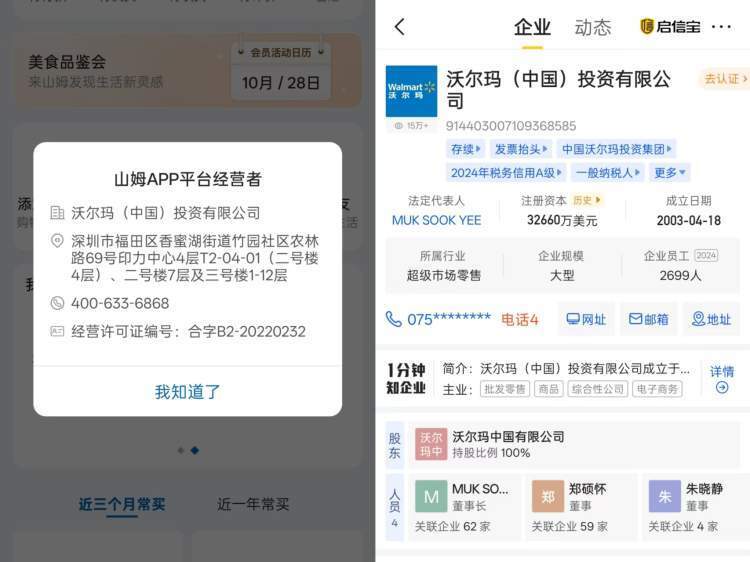
Task: Open registered capital 历史 tag
Action: pyautogui.click(x=586, y=200)
